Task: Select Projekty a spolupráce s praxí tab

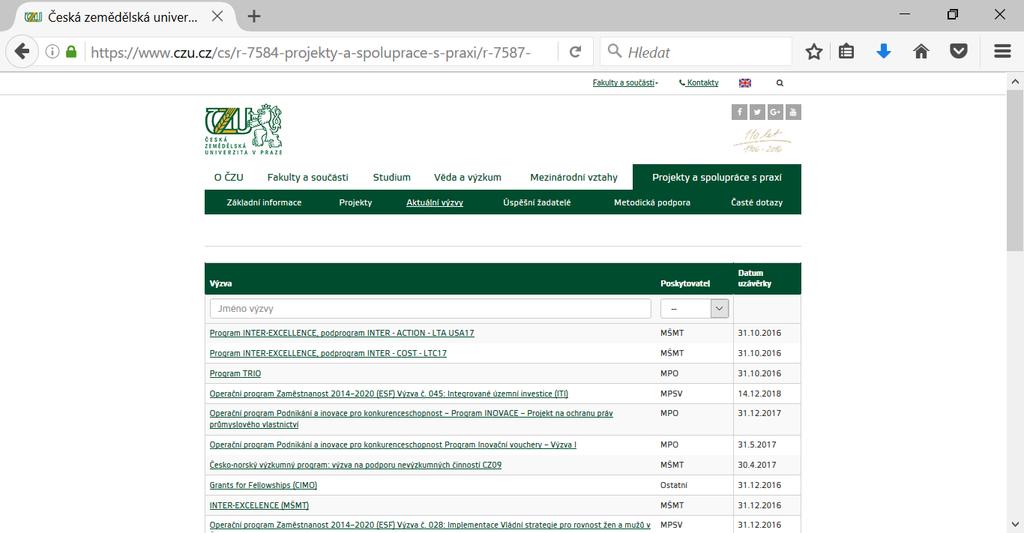Action: (x=716, y=177)
